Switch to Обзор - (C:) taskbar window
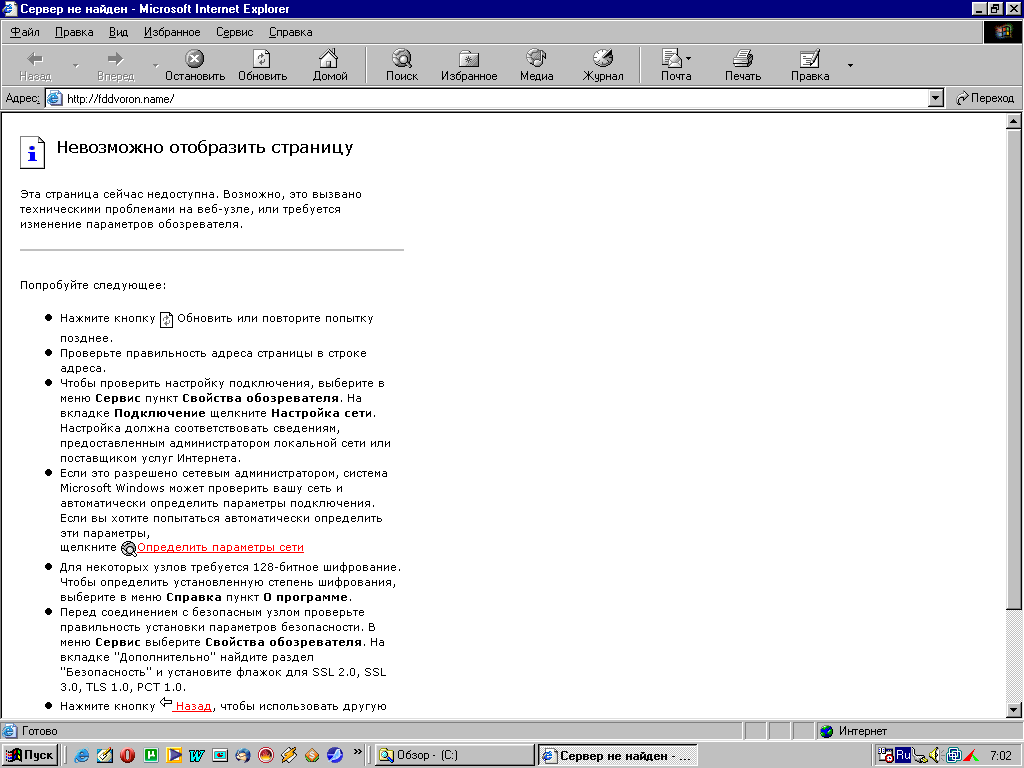This screenshot has height=768, width=1024. pyautogui.click(x=453, y=755)
